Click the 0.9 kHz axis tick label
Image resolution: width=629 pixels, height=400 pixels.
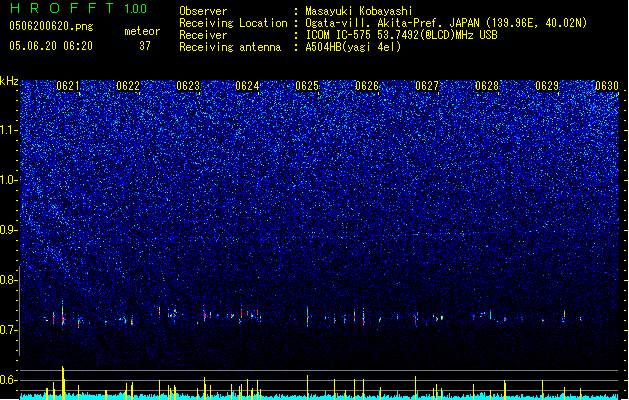point(9,230)
